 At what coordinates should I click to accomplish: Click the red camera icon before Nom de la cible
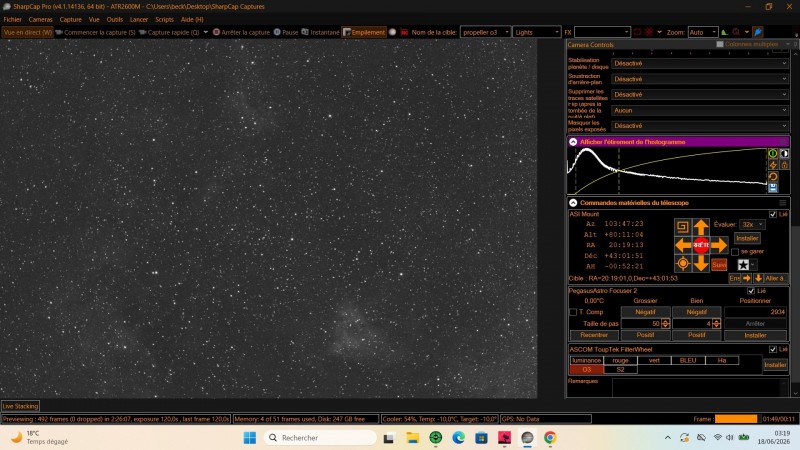coord(404,32)
